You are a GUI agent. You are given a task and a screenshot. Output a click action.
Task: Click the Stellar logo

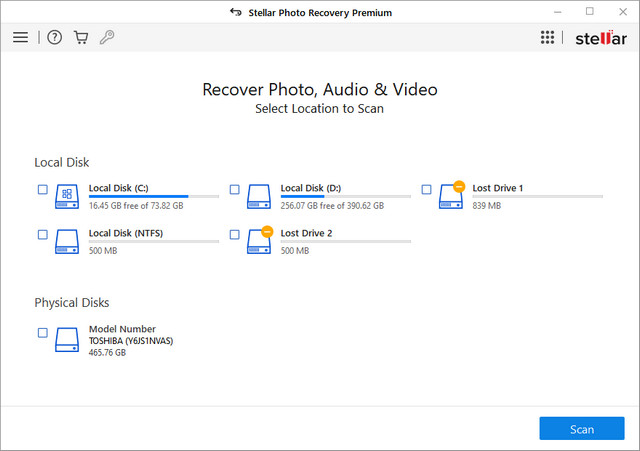click(599, 37)
